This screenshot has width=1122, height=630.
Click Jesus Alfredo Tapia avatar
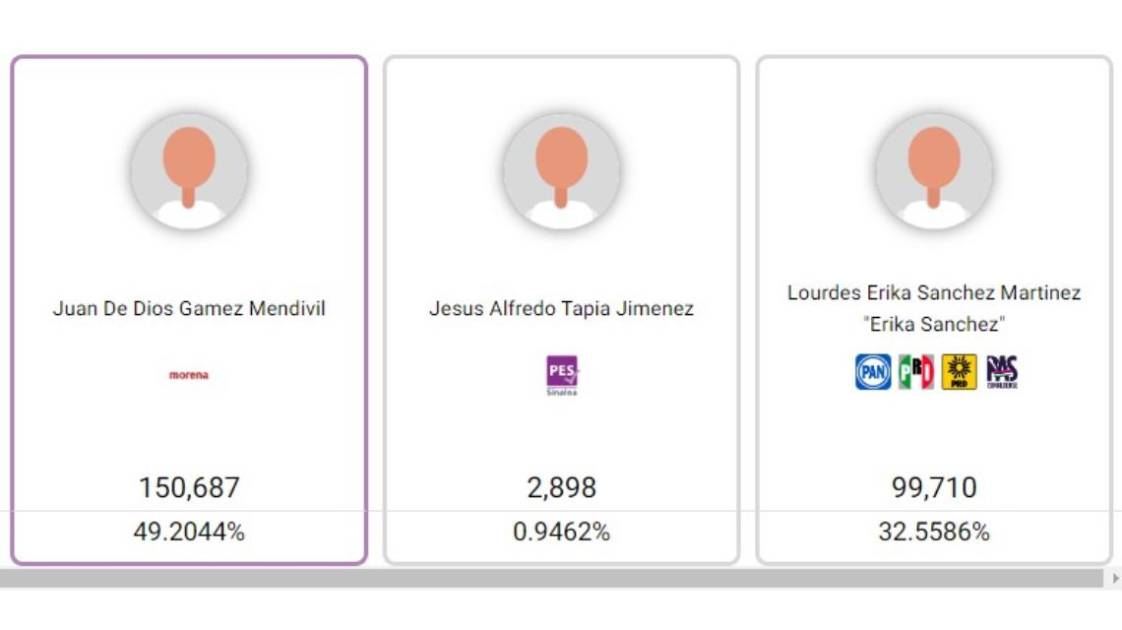(561, 171)
